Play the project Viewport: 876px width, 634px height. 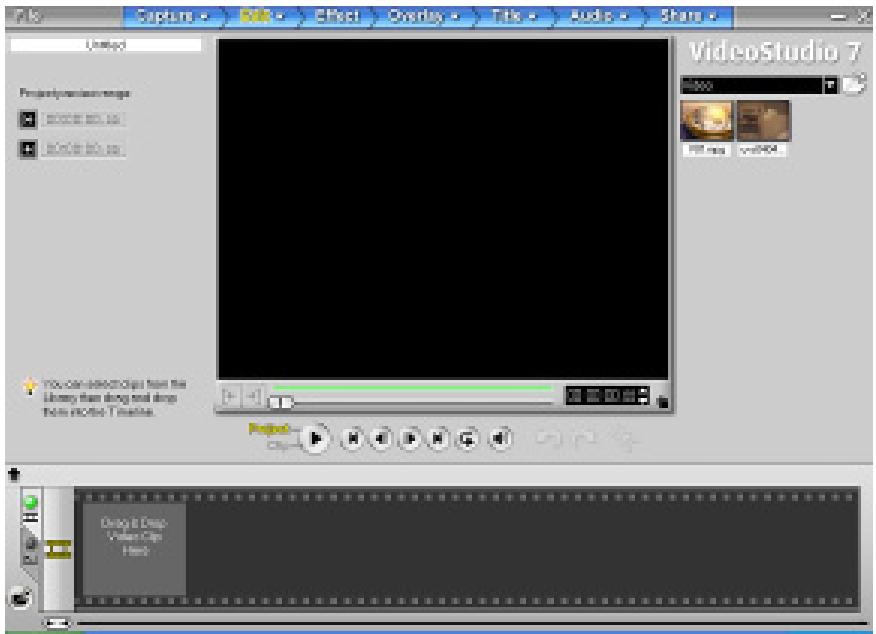click(316, 438)
